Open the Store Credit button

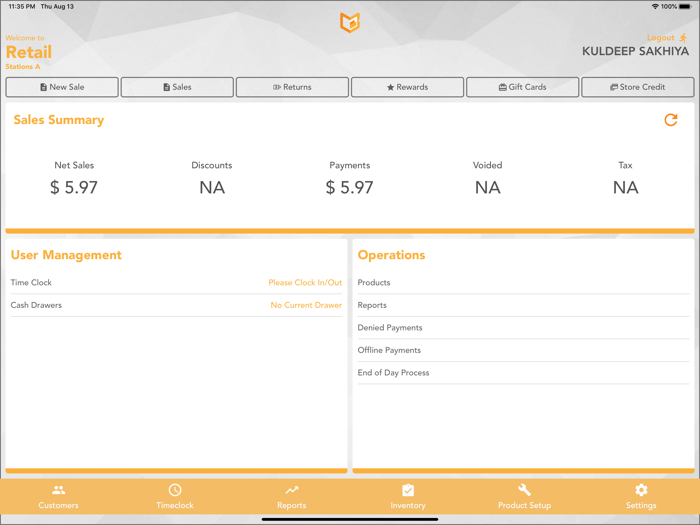click(x=638, y=87)
